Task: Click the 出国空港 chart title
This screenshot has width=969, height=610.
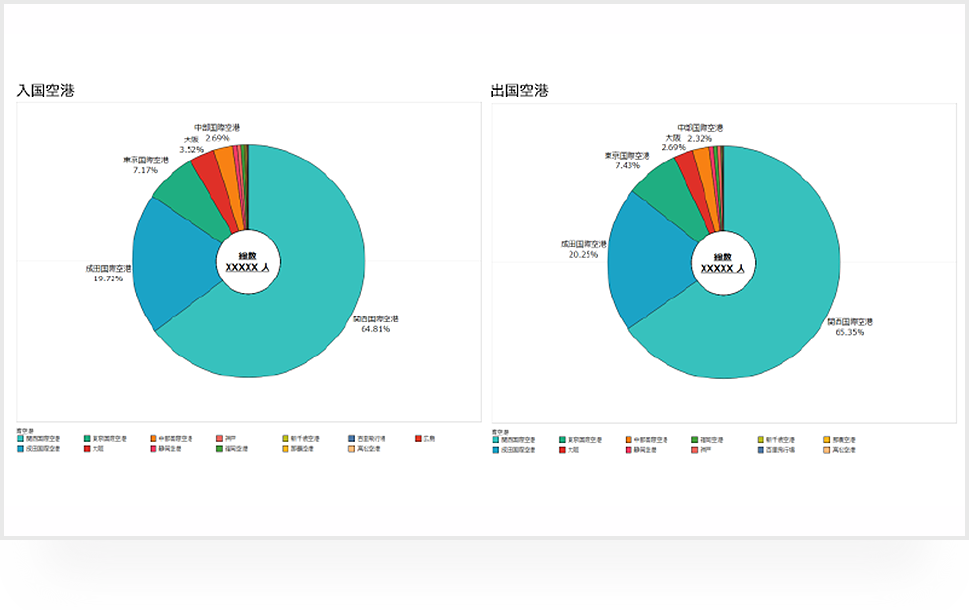Action: click(519, 91)
